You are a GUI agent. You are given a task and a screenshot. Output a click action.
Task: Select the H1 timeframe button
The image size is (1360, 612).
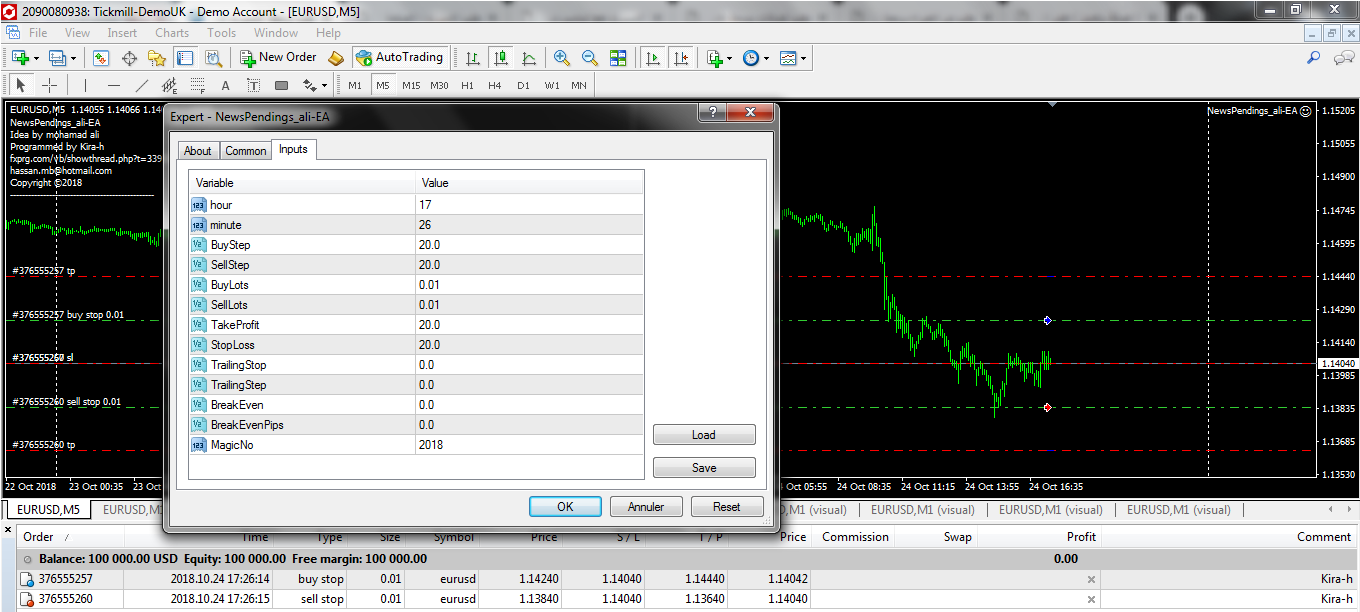tap(467, 85)
